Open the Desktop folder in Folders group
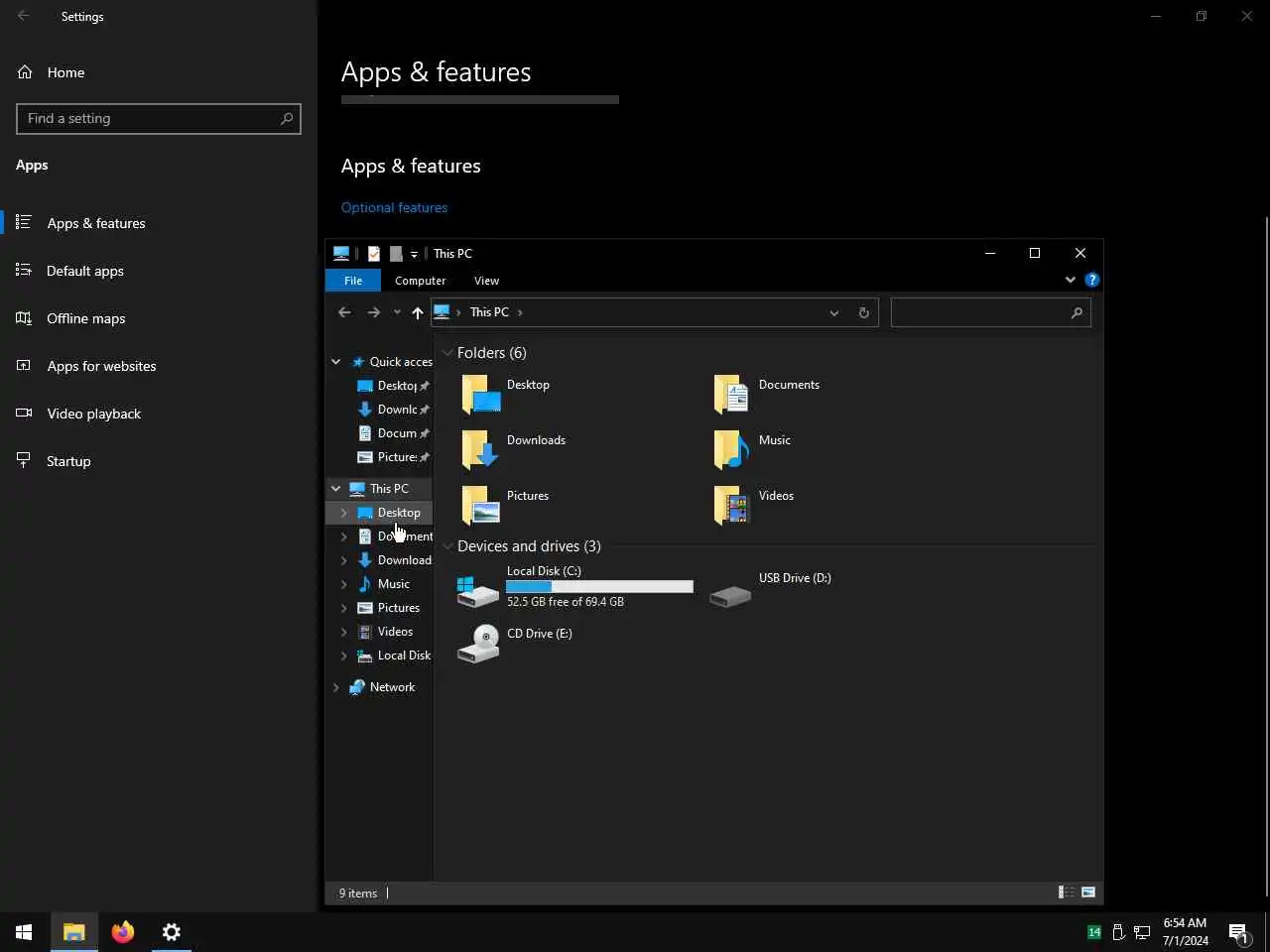This screenshot has width=1270, height=952. click(506, 394)
